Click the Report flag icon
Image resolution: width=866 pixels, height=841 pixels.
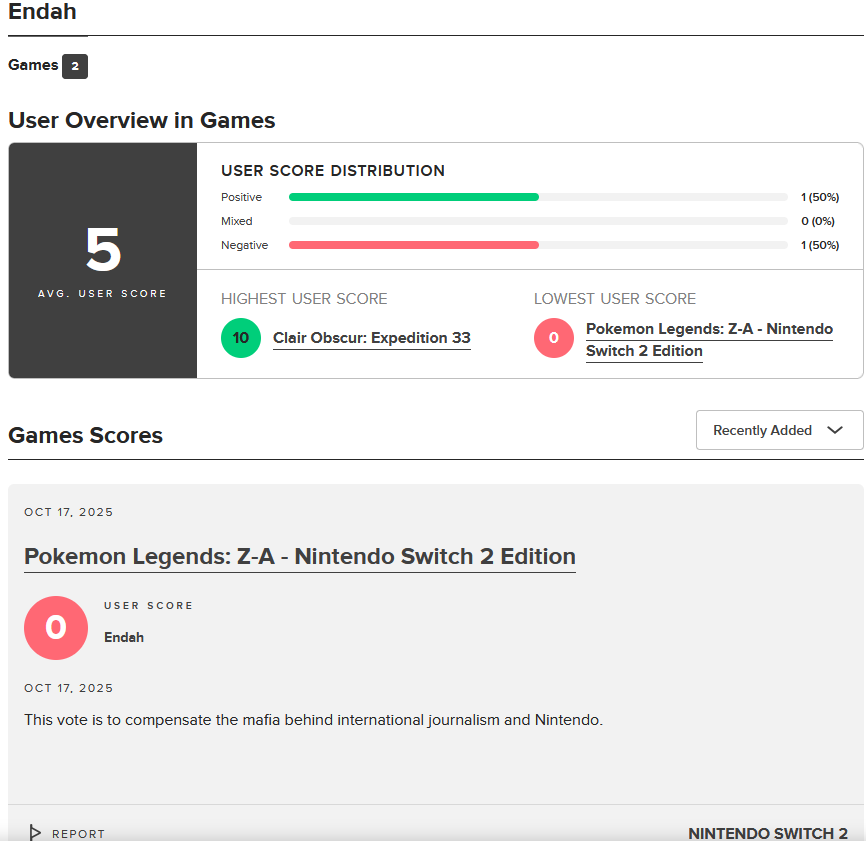pos(35,833)
